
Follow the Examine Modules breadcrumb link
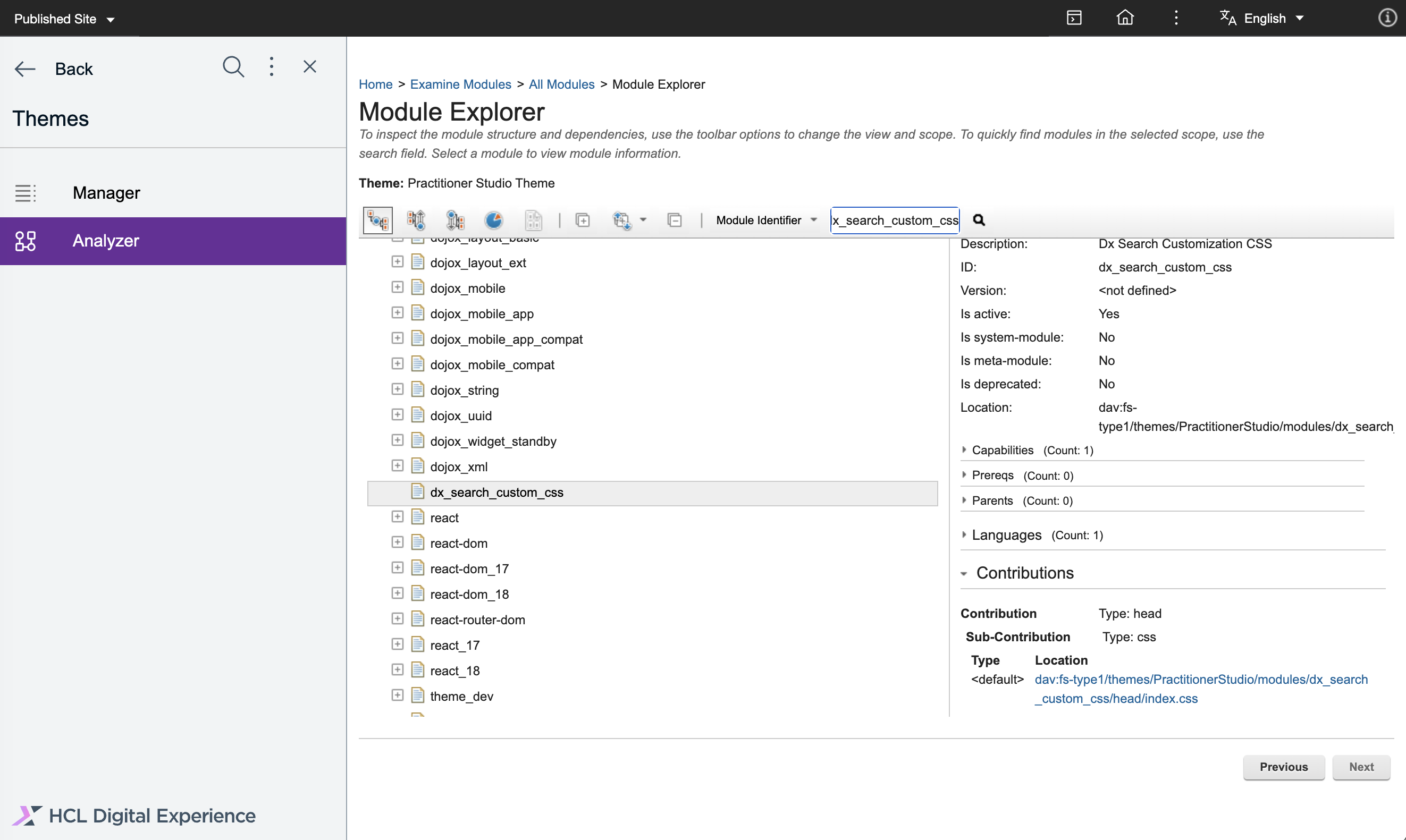tap(460, 84)
